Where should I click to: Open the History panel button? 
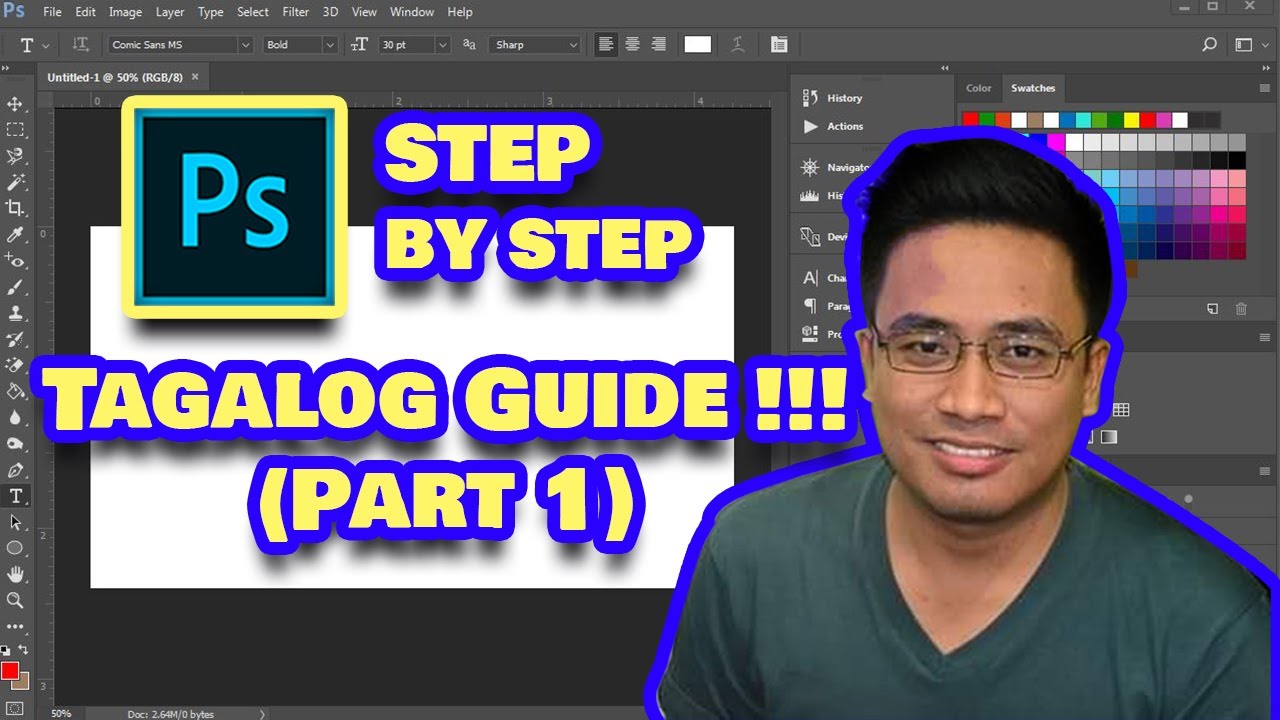833,98
